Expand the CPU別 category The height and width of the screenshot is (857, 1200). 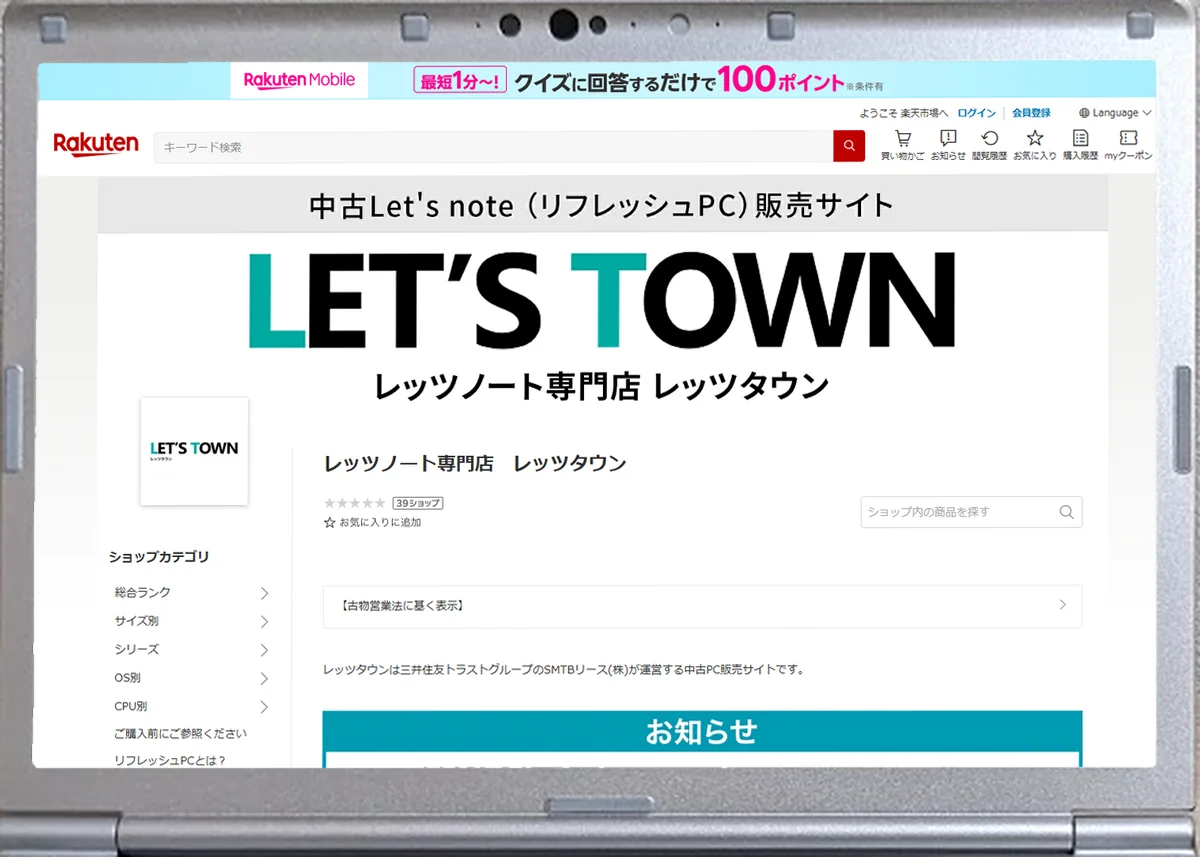click(x=191, y=707)
